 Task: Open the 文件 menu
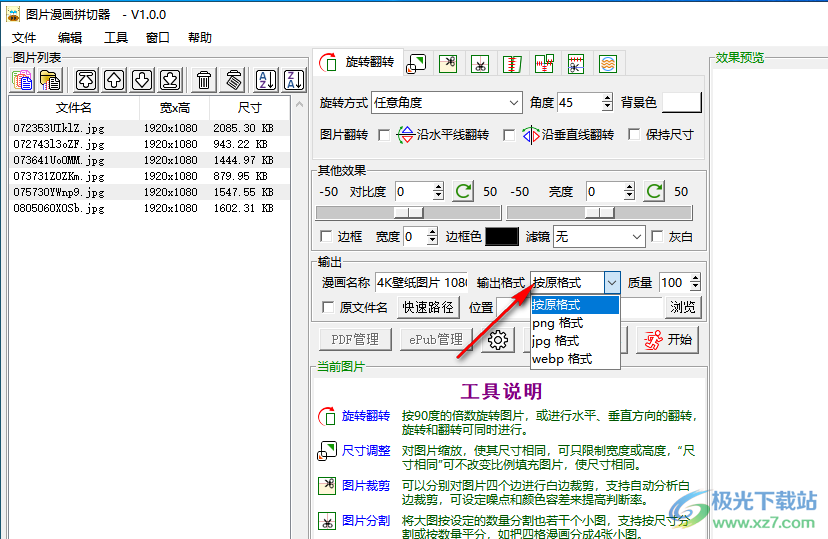click(x=24, y=37)
